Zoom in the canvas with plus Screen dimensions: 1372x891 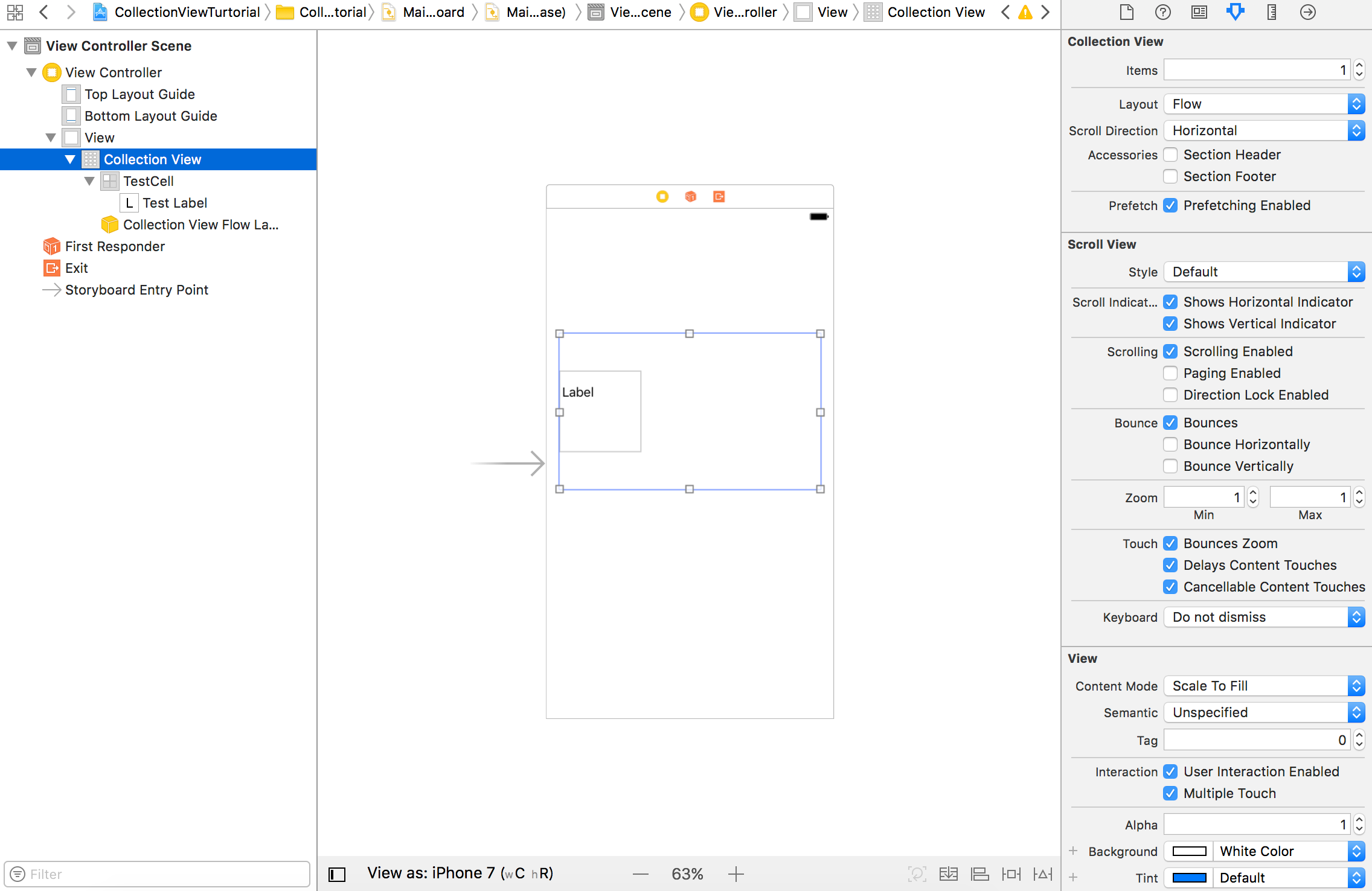pyautogui.click(x=736, y=874)
